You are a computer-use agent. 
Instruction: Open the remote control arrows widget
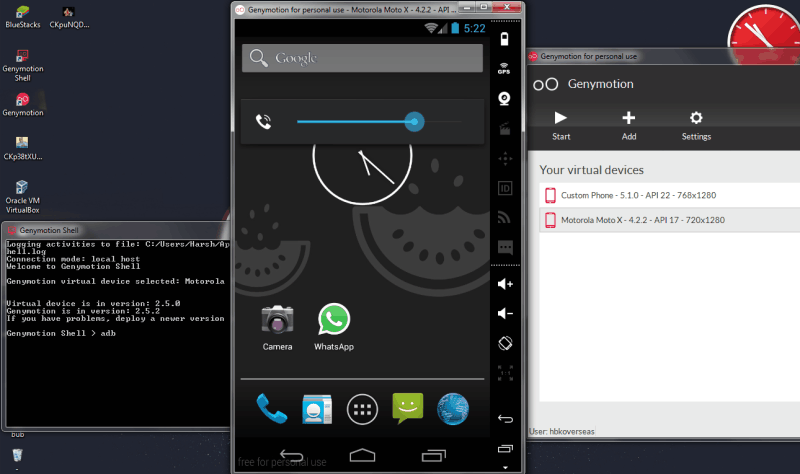pyautogui.click(x=505, y=159)
